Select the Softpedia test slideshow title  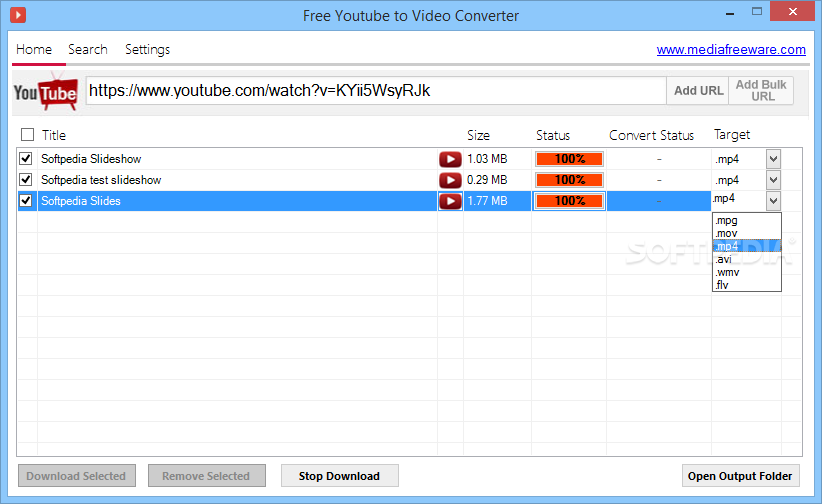tap(101, 180)
